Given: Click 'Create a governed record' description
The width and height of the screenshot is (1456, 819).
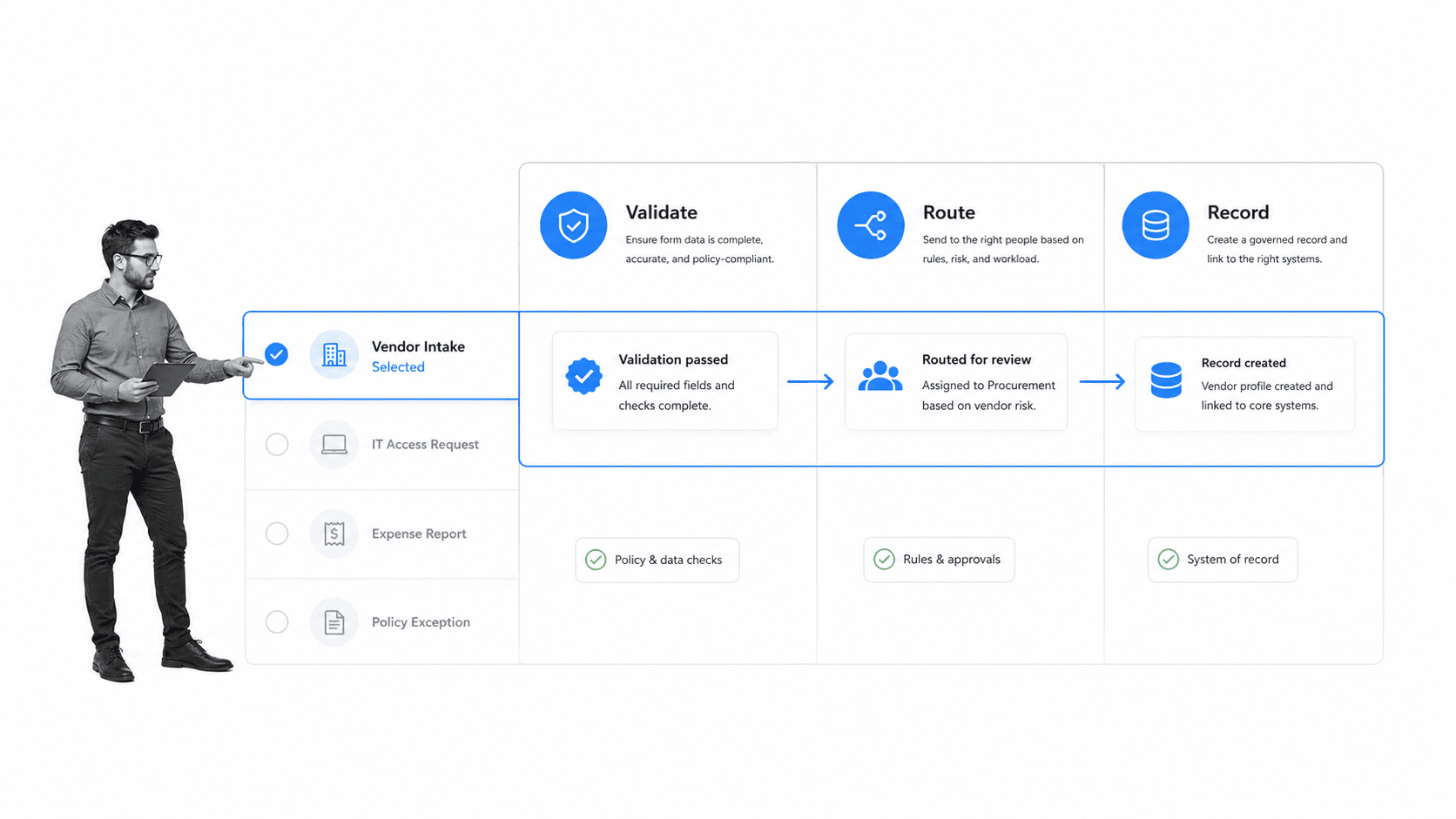Looking at the screenshot, I should [1277, 249].
